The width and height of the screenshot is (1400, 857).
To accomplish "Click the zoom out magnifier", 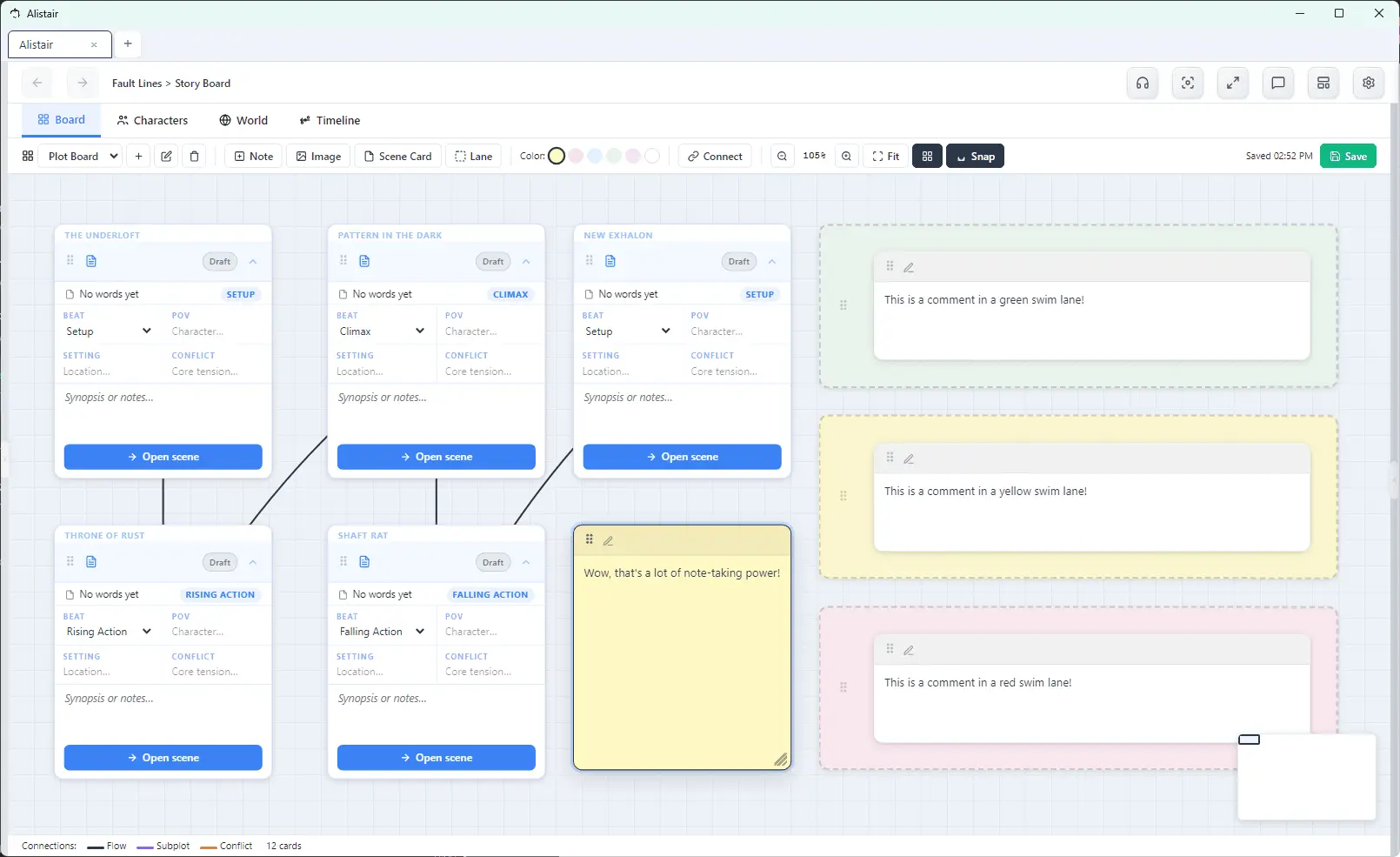I will pos(783,157).
